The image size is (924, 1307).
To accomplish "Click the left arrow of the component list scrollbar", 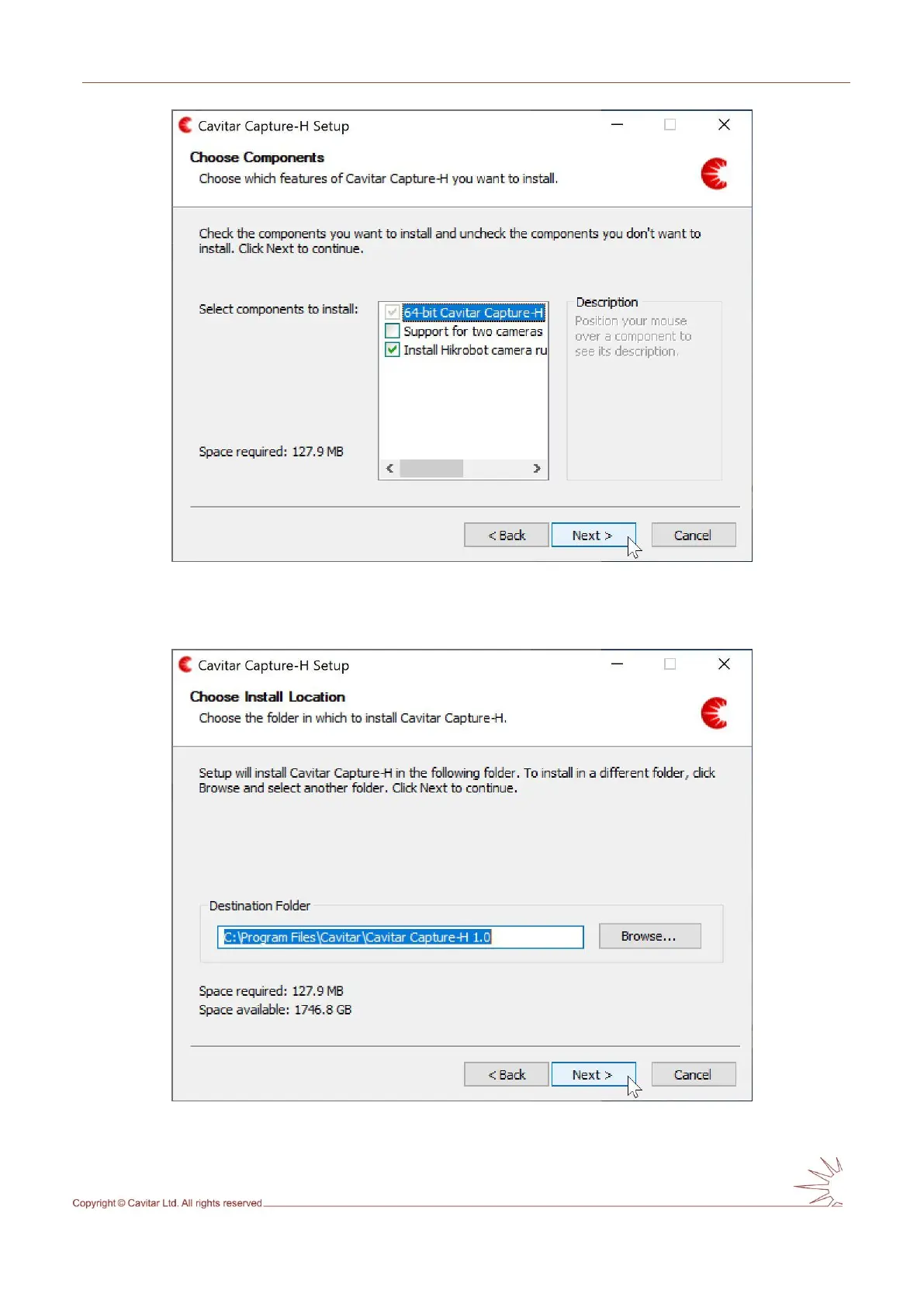I will click(389, 468).
